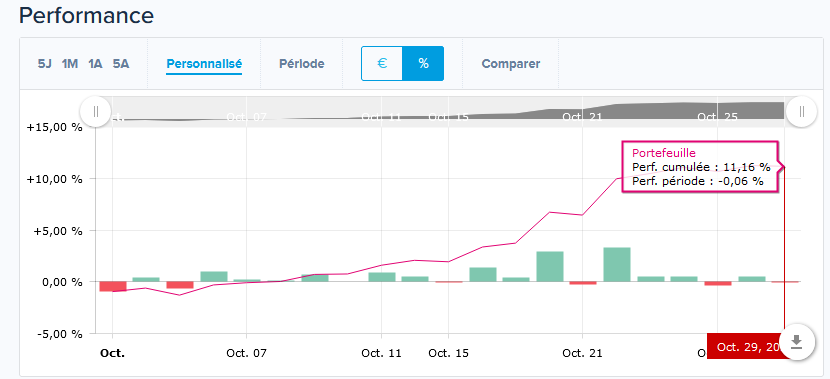The image size is (830, 379).
Task: Click the Oct. 15 axis label
Action: 448,353
